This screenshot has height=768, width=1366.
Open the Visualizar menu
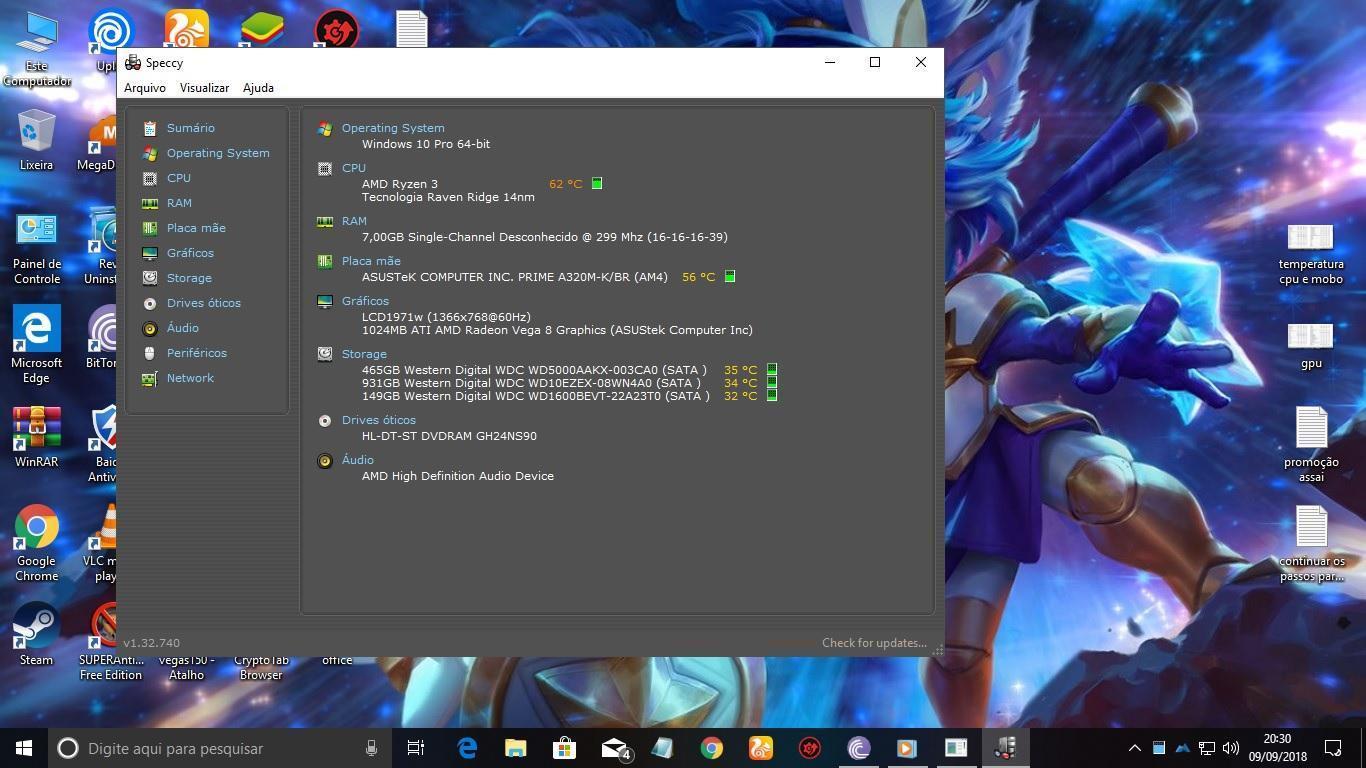click(204, 88)
